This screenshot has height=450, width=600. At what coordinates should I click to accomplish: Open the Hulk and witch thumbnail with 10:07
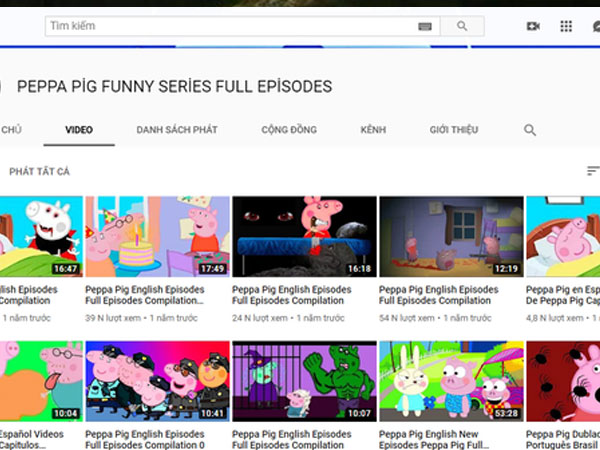pos(304,381)
